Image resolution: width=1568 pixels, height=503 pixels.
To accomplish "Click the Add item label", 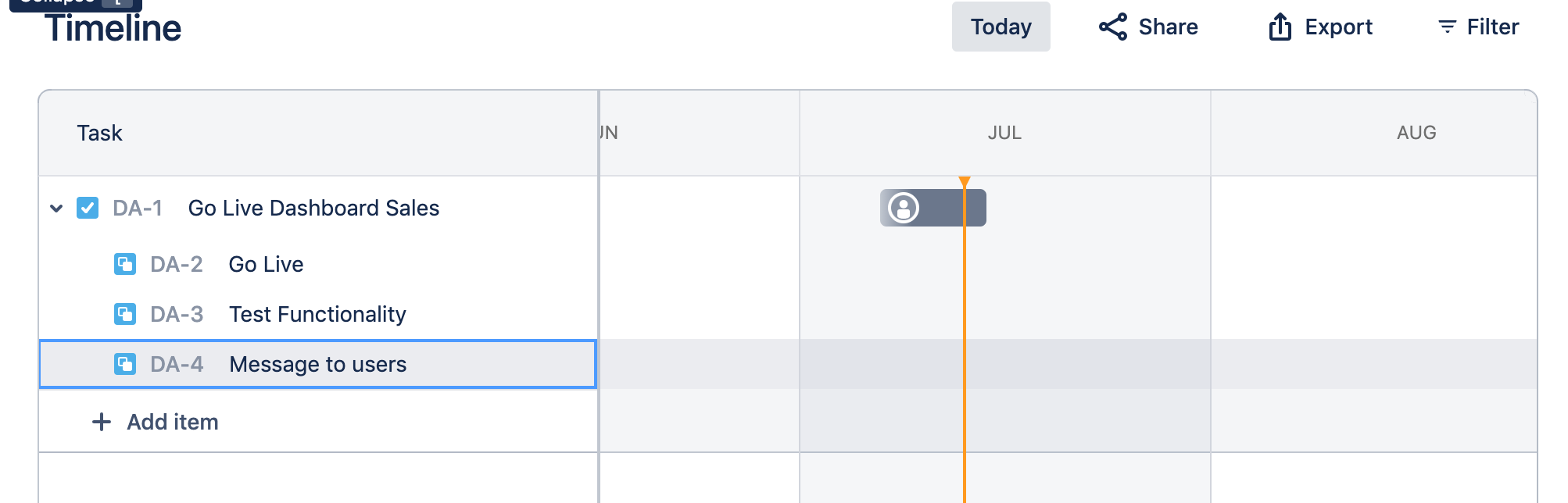I will tap(173, 422).
